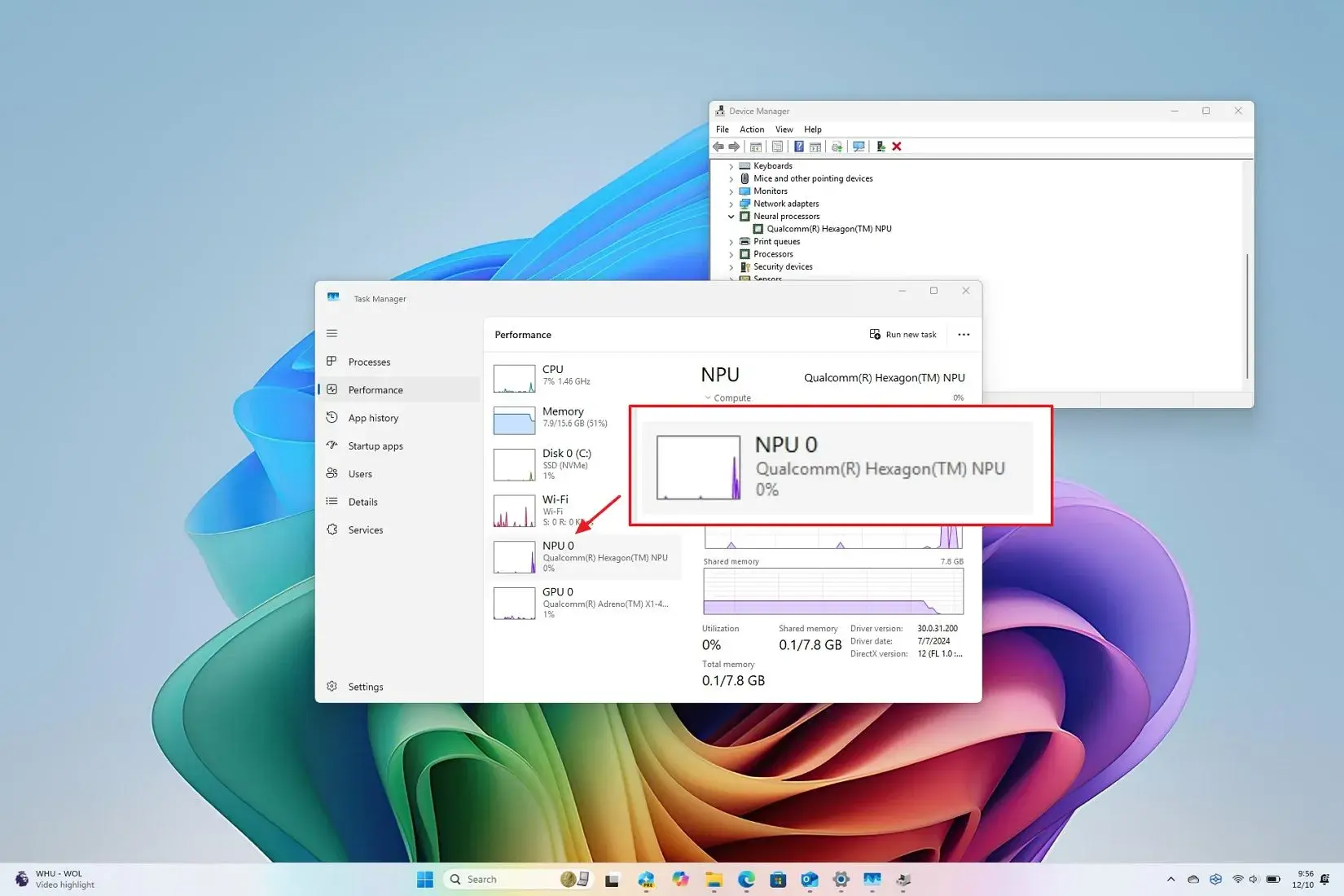Switch to the Processes page
The image size is (1344, 896).
pyautogui.click(x=369, y=362)
